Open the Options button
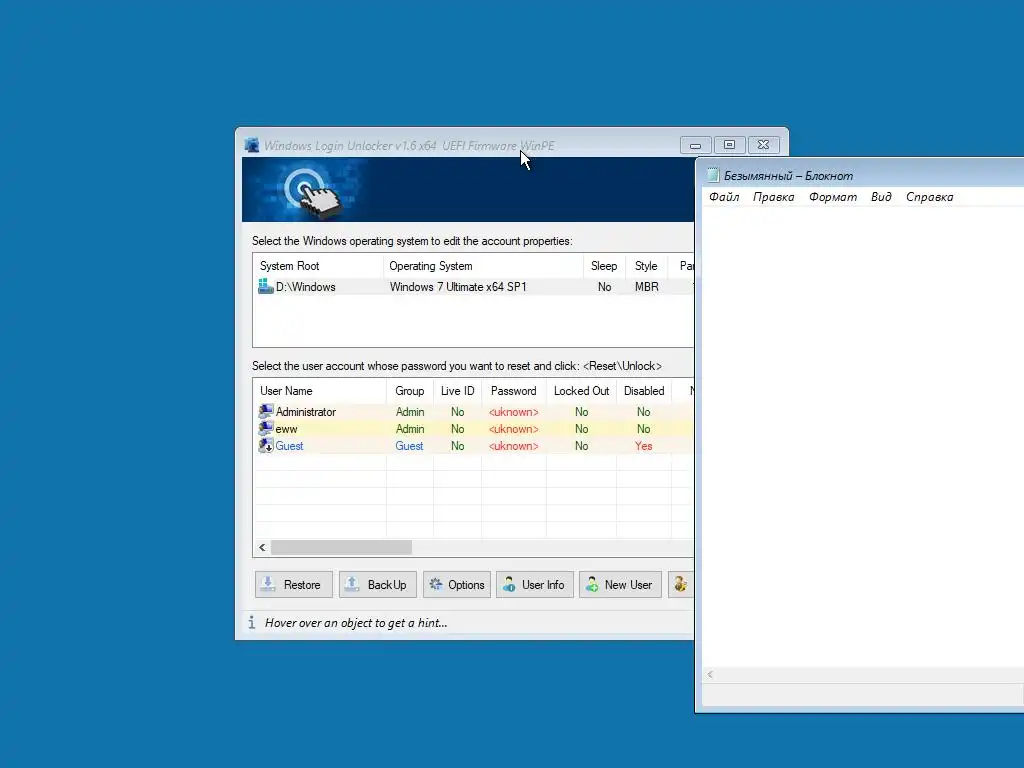 (457, 584)
